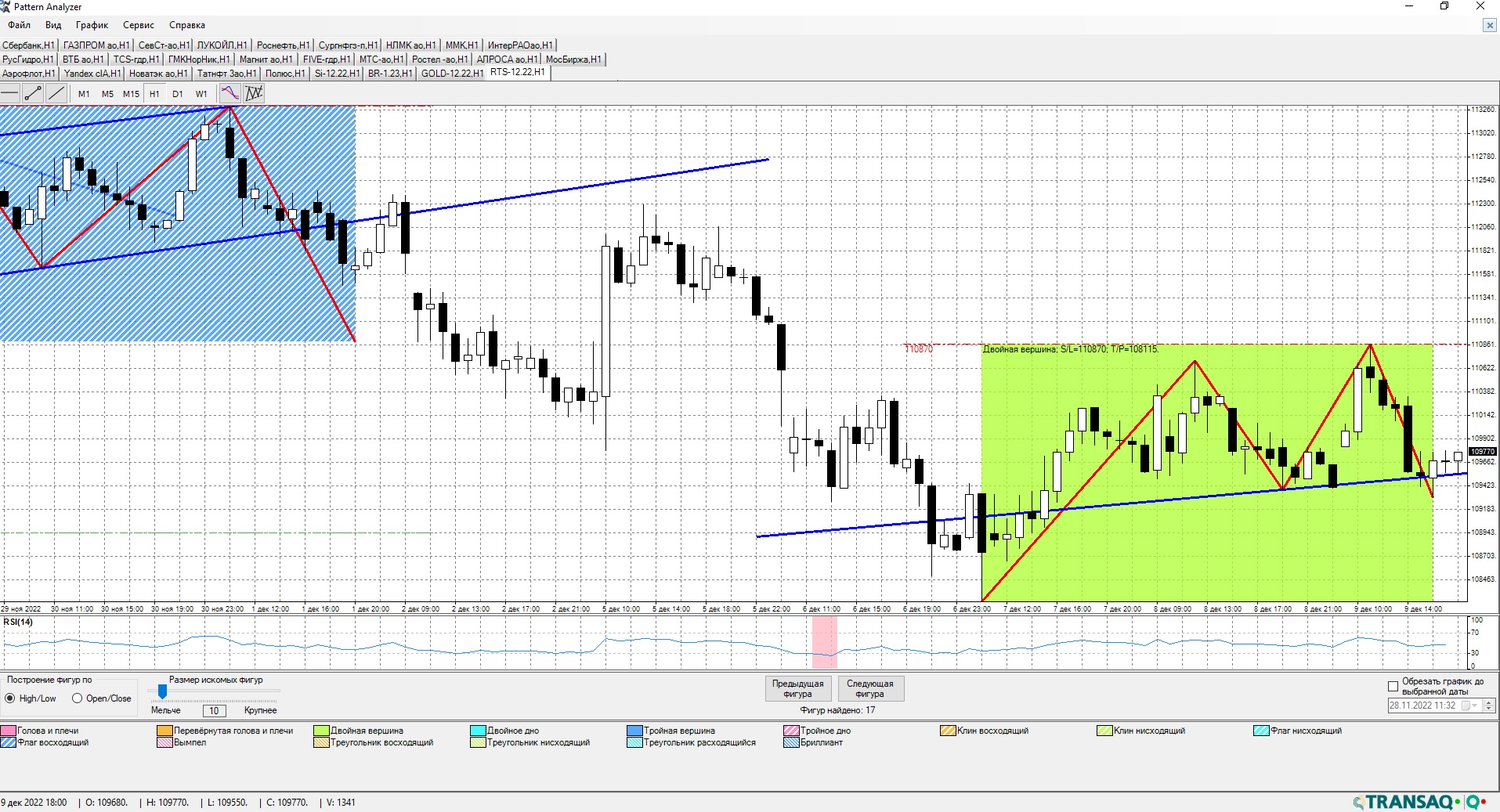Open the ВТБ ао,H1 chart tab
1500x812 pixels.
[x=83, y=60]
